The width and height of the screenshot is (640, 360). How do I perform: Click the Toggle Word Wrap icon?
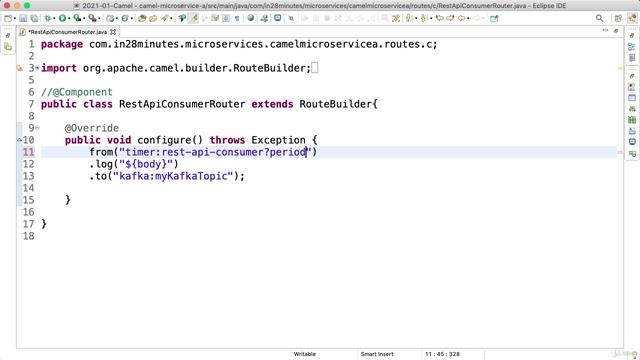pos(215,18)
